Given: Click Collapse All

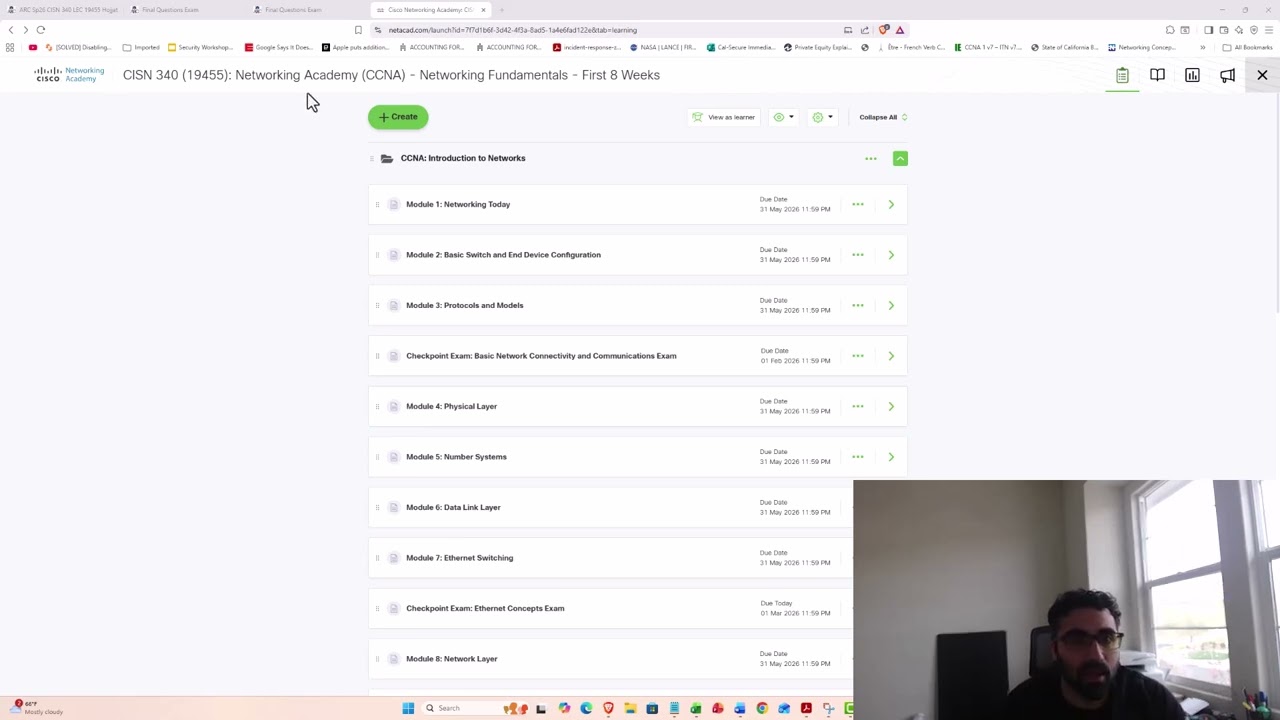Looking at the screenshot, I should click(x=883, y=117).
